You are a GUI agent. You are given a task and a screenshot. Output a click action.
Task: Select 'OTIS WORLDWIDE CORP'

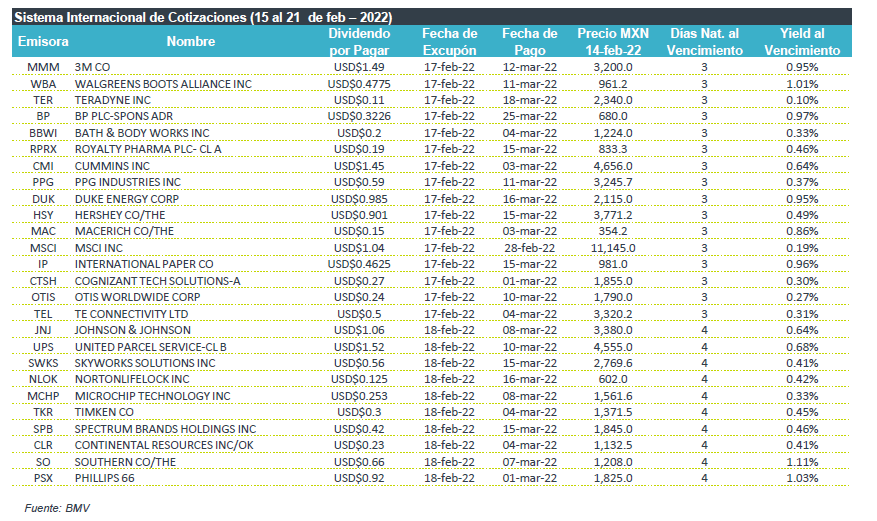tap(138, 297)
